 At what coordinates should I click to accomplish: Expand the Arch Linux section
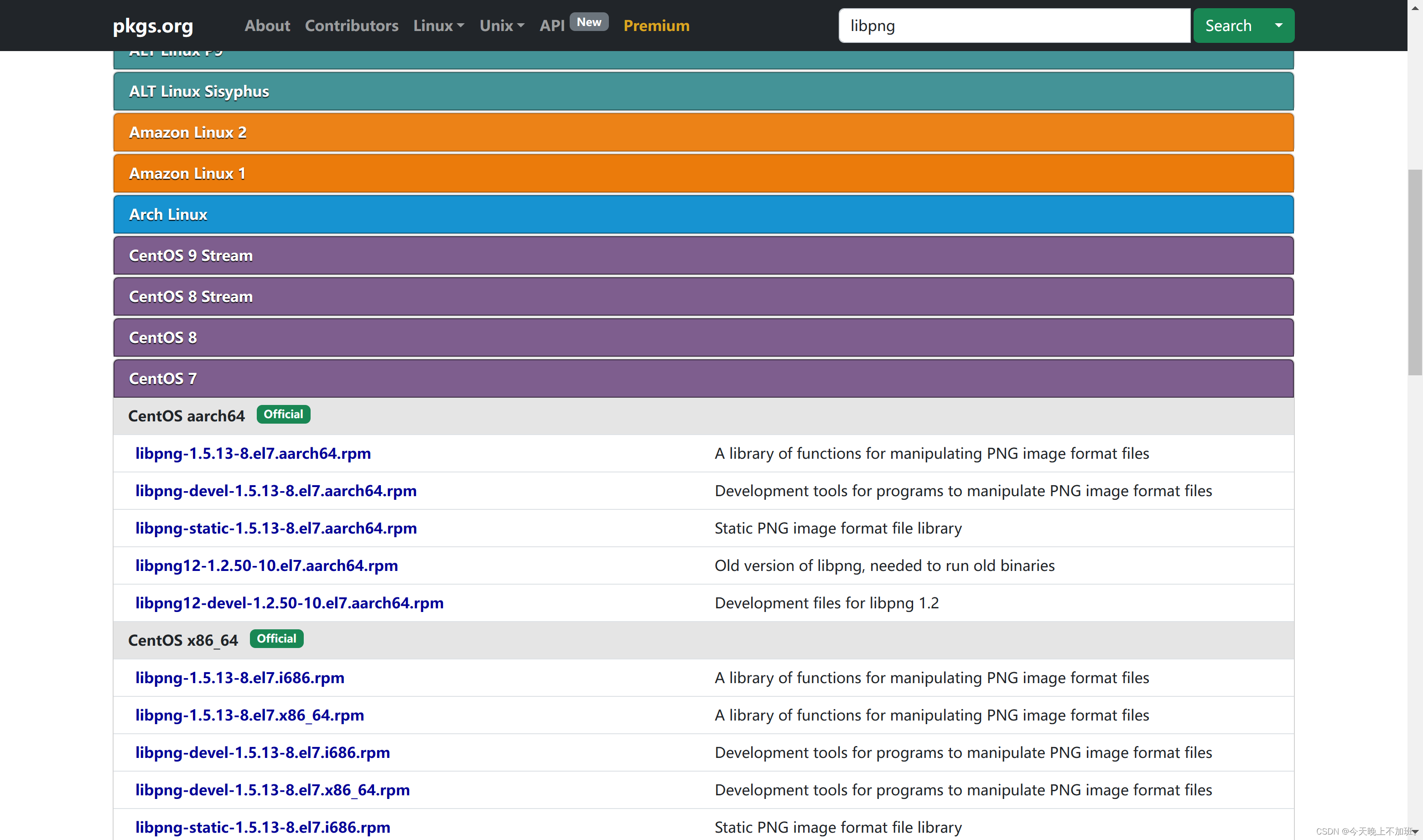(704, 214)
